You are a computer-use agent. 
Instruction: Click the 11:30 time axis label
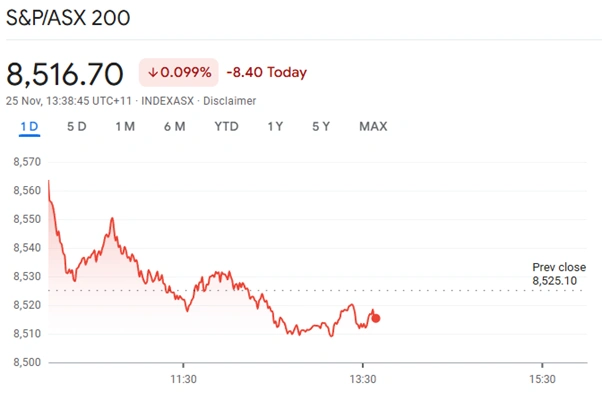point(182,380)
